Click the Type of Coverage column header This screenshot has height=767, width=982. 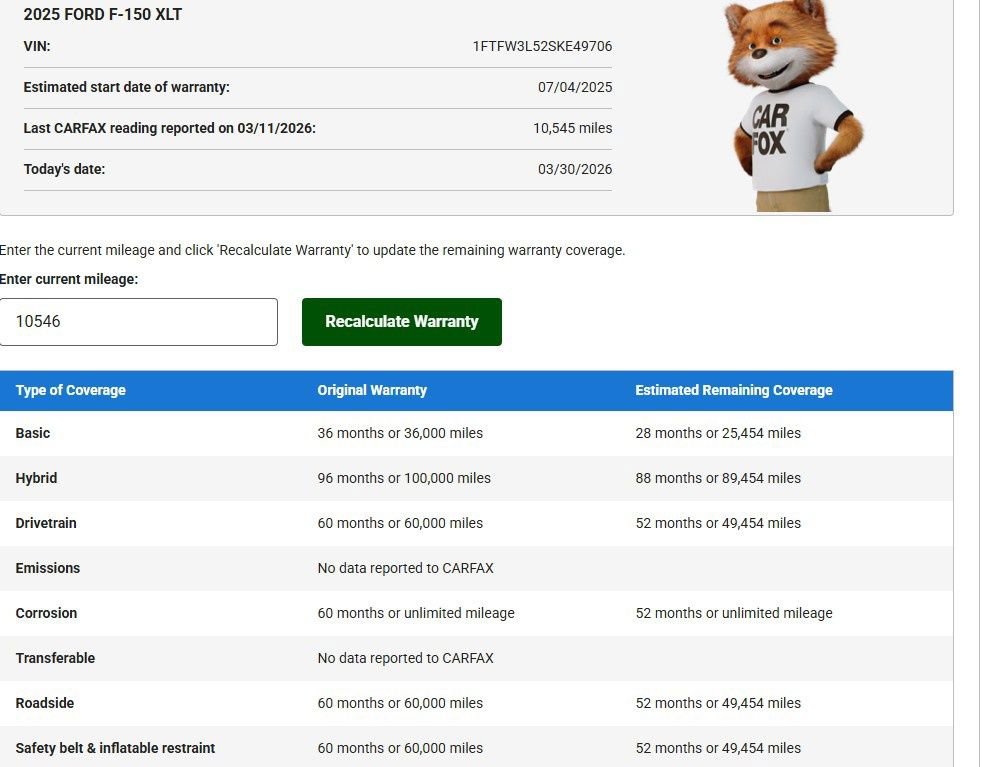[71, 390]
